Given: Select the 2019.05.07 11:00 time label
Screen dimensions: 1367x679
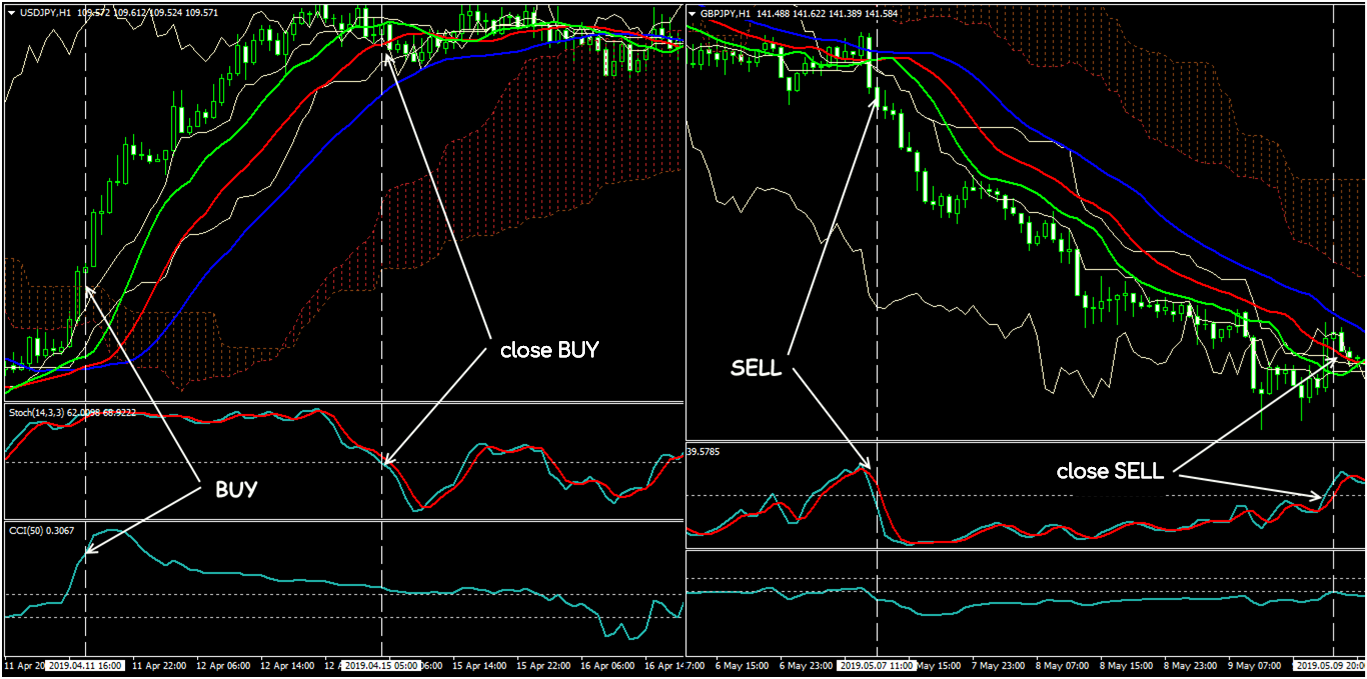Looking at the screenshot, I should click(x=876, y=665).
